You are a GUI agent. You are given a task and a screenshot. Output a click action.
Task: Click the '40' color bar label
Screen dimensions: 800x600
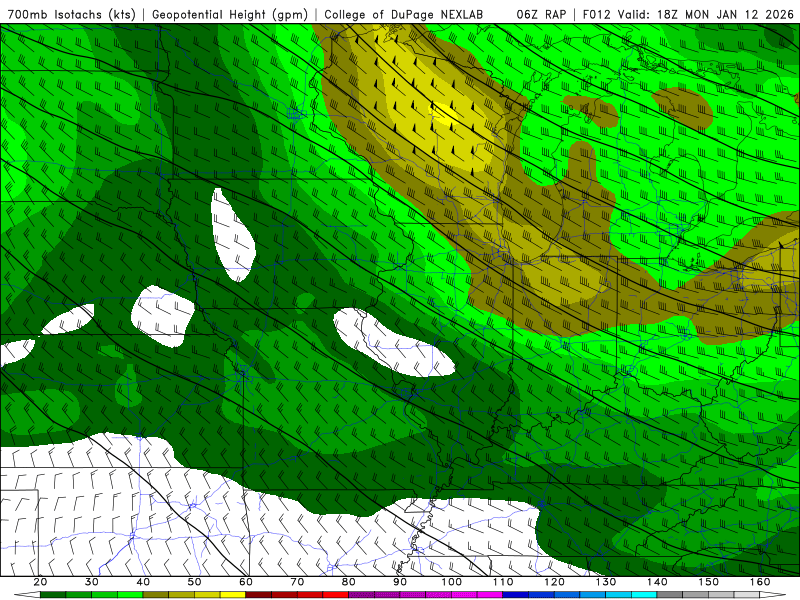click(143, 582)
